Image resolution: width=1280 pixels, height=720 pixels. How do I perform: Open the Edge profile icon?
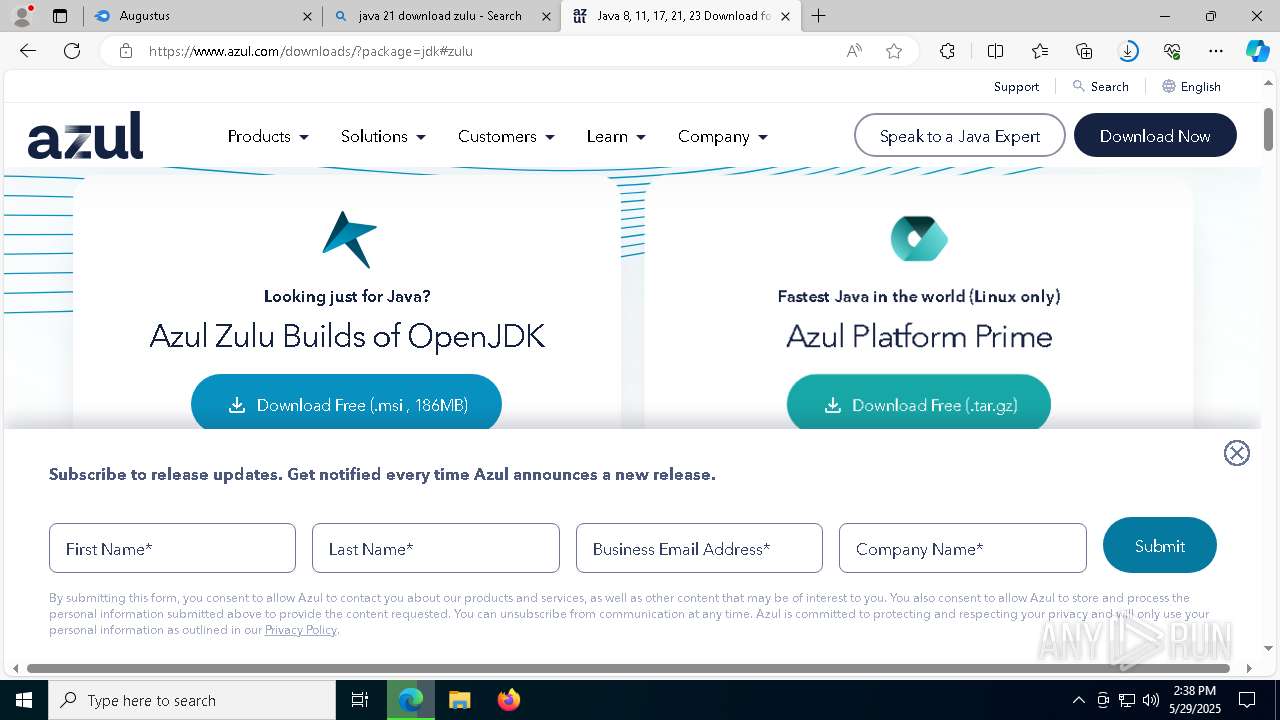pyautogui.click(x=21, y=16)
